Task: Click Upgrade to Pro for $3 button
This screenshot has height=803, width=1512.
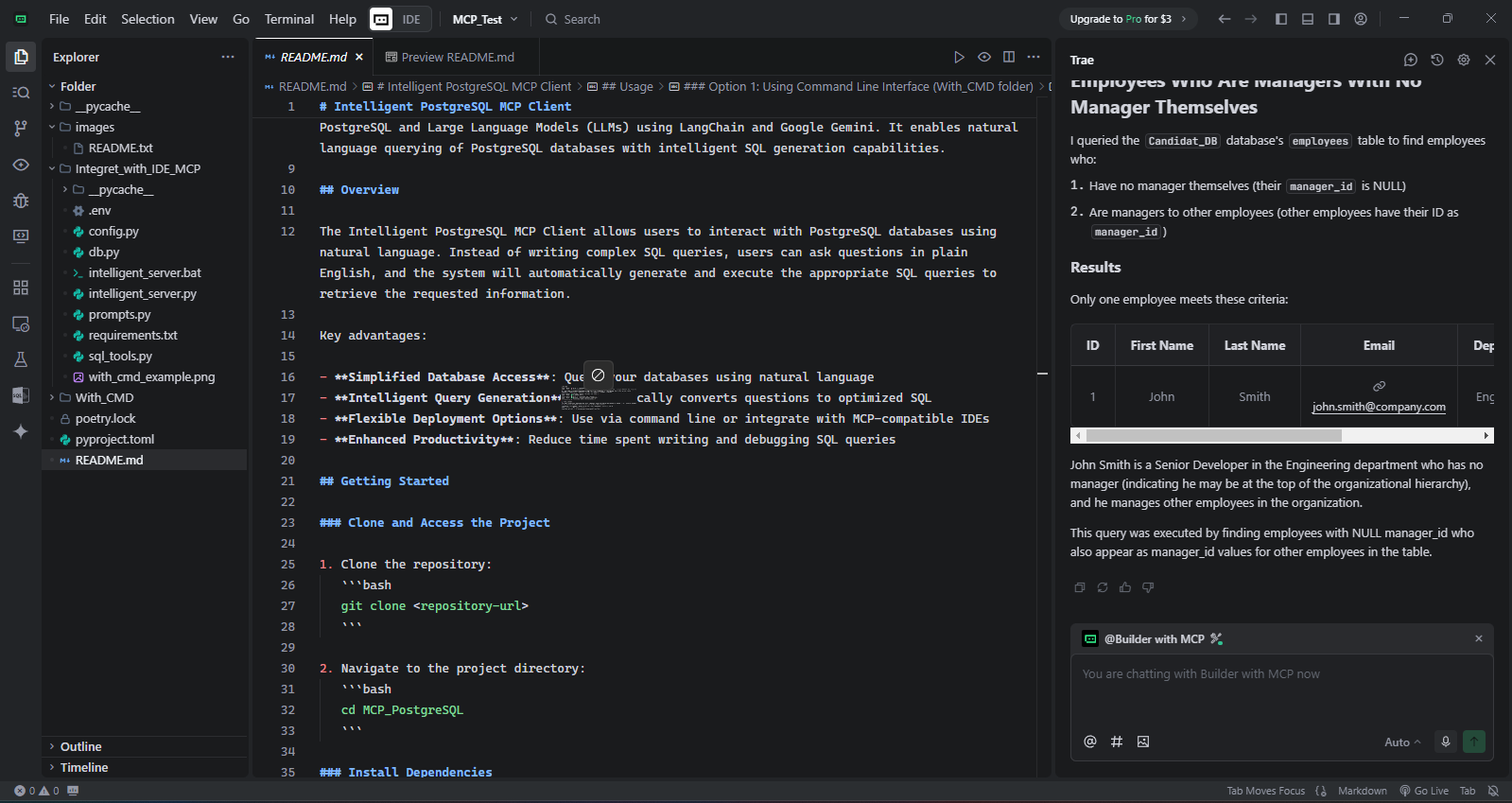Action: (1127, 19)
